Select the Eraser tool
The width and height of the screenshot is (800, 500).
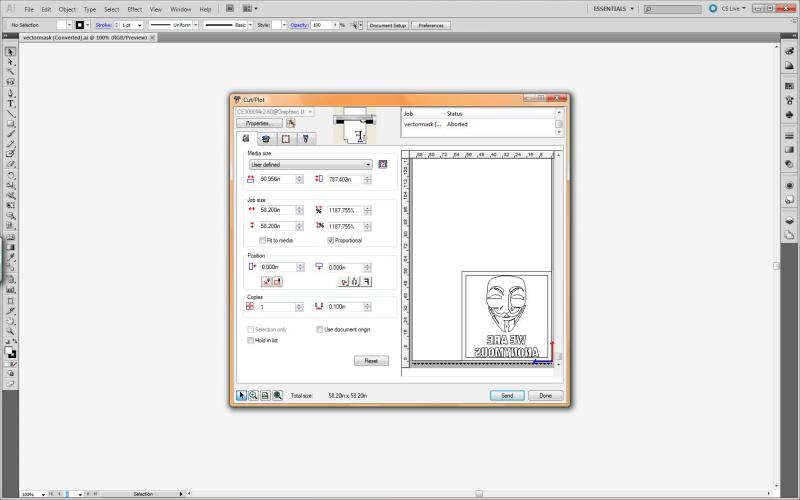[10, 164]
